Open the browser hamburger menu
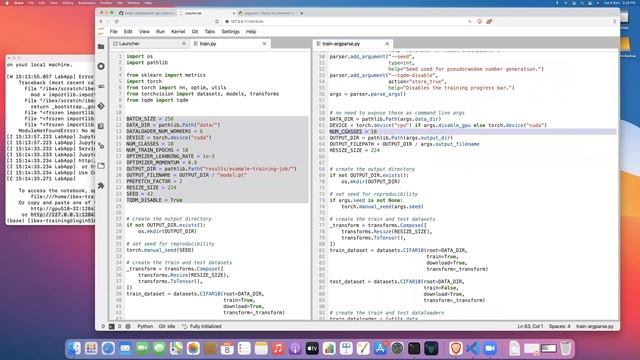 (614, 21)
